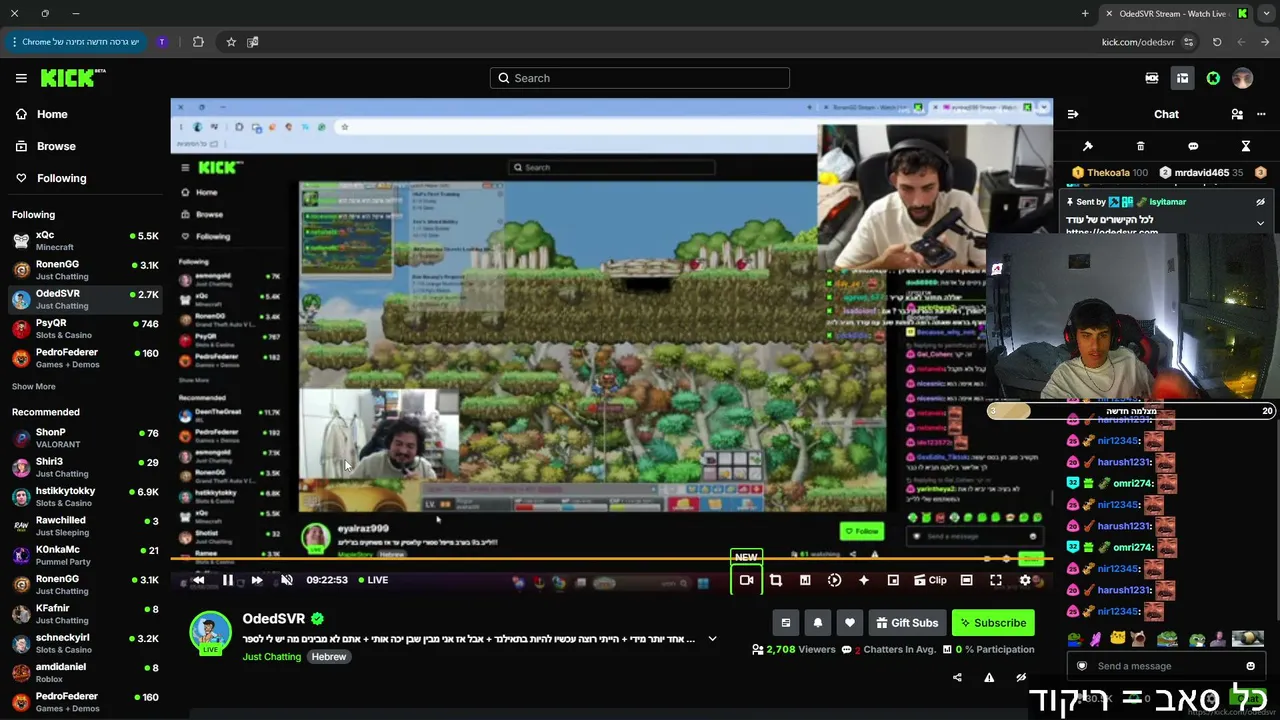Click the chat bubble mode icon
The height and width of the screenshot is (720, 1280).
[x=1193, y=146]
